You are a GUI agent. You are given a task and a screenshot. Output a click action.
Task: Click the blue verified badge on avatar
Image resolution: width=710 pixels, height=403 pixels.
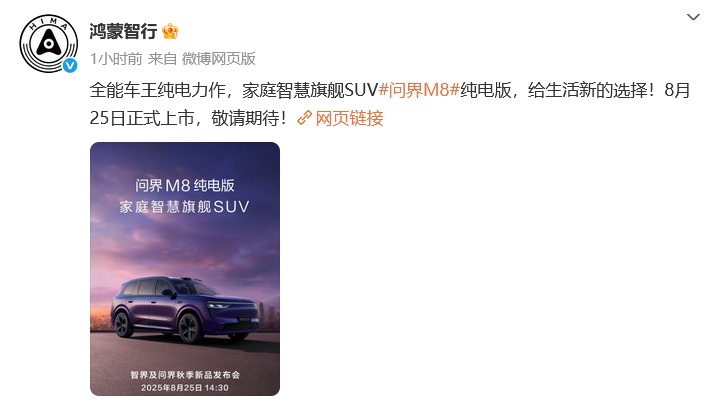pyautogui.click(x=70, y=66)
